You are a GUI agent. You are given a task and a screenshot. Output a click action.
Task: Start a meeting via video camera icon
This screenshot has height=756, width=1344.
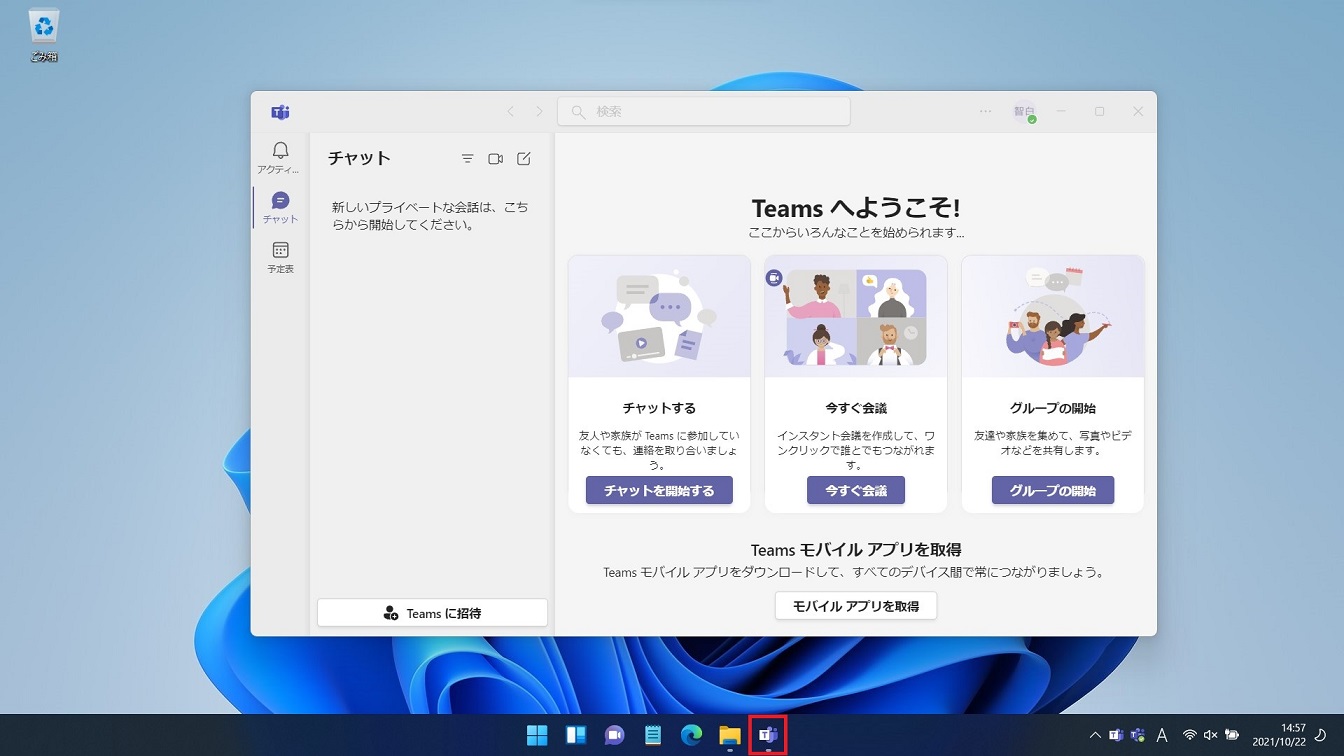(x=495, y=159)
